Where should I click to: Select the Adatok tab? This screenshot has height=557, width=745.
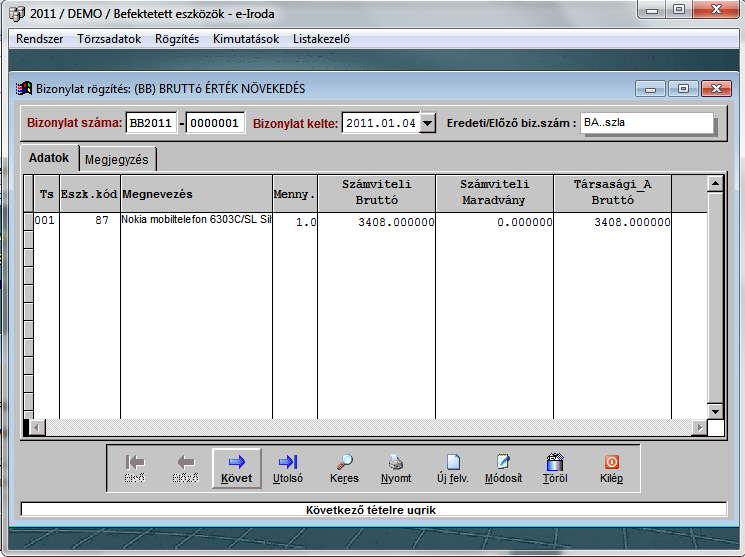coord(48,158)
